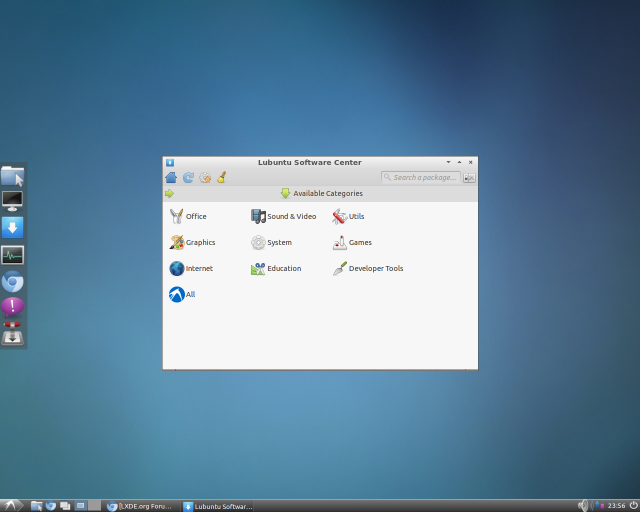Click the green forward arrow in category bar
The height and width of the screenshot is (512, 640).
click(x=169, y=194)
